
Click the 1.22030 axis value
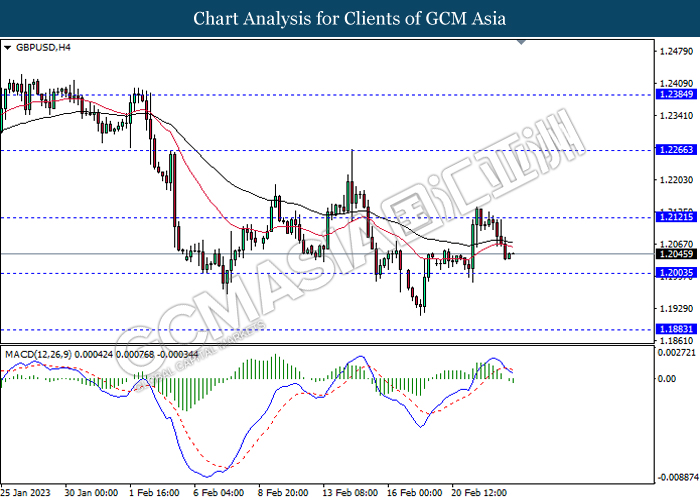676,180
